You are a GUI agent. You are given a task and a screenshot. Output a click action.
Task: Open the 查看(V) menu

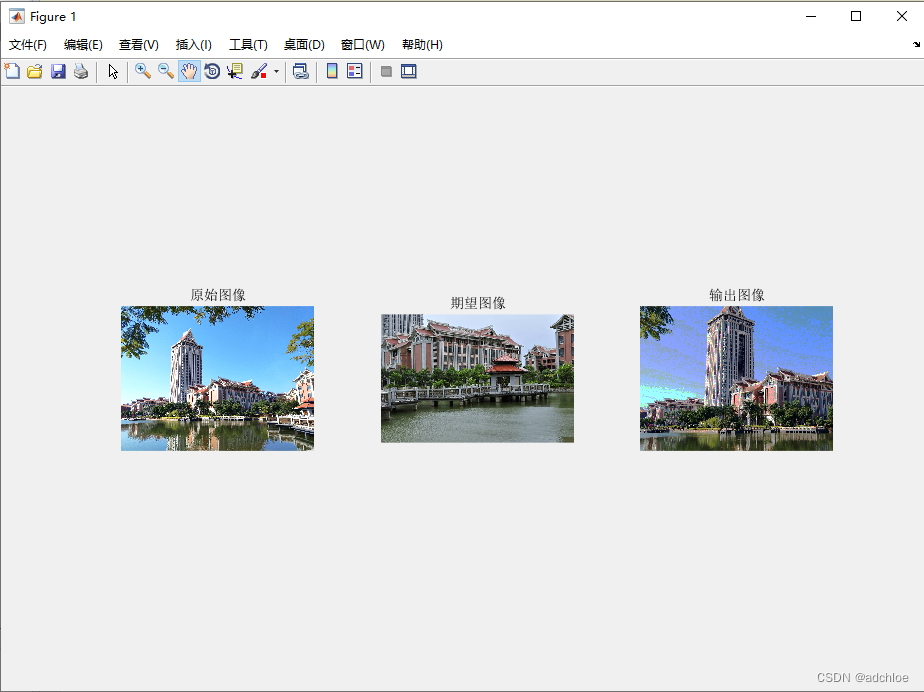tap(138, 45)
